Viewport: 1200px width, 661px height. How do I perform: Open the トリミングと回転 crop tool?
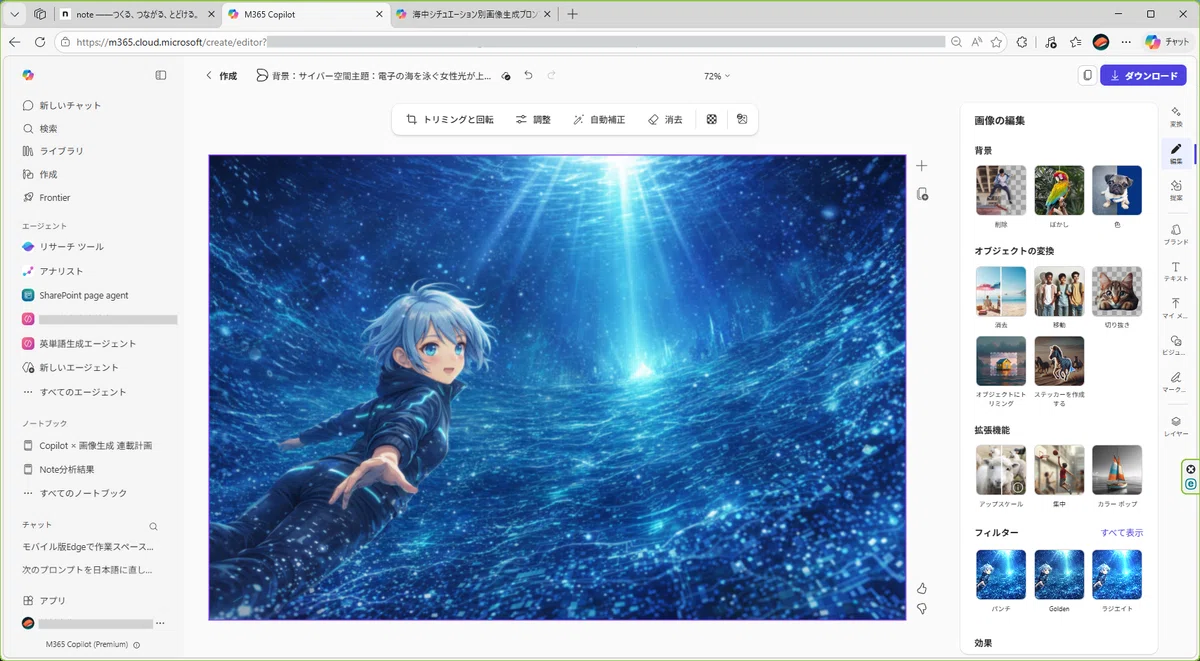450,119
